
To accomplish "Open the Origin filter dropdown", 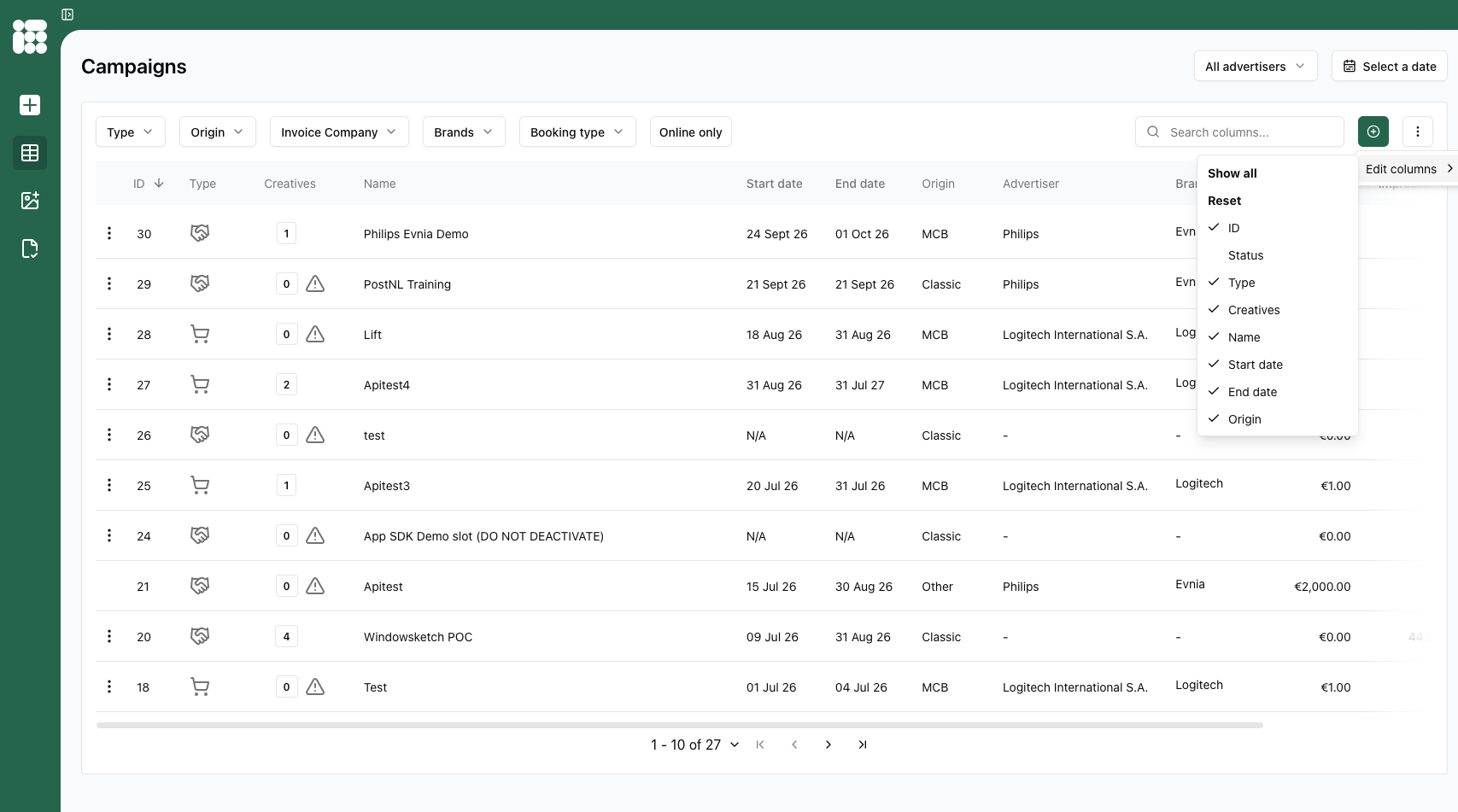I will [218, 131].
